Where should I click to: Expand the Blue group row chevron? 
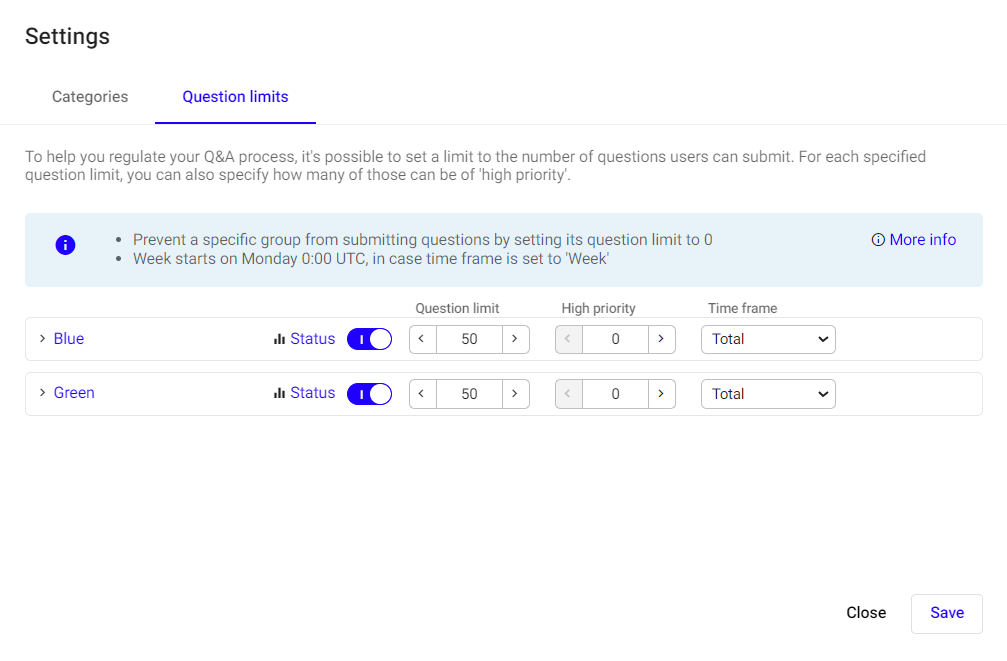pos(42,339)
